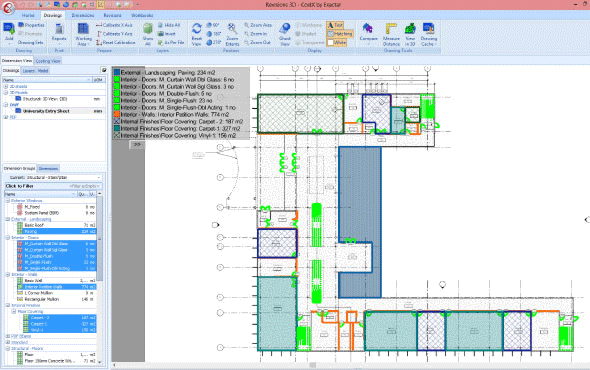Collapse the 3D Models tree node
The image size is (590, 370).
[x=6, y=93]
